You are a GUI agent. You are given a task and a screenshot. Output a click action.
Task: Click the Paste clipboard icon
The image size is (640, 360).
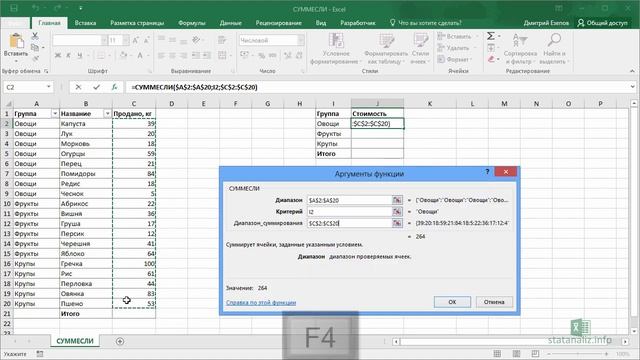tap(16, 41)
